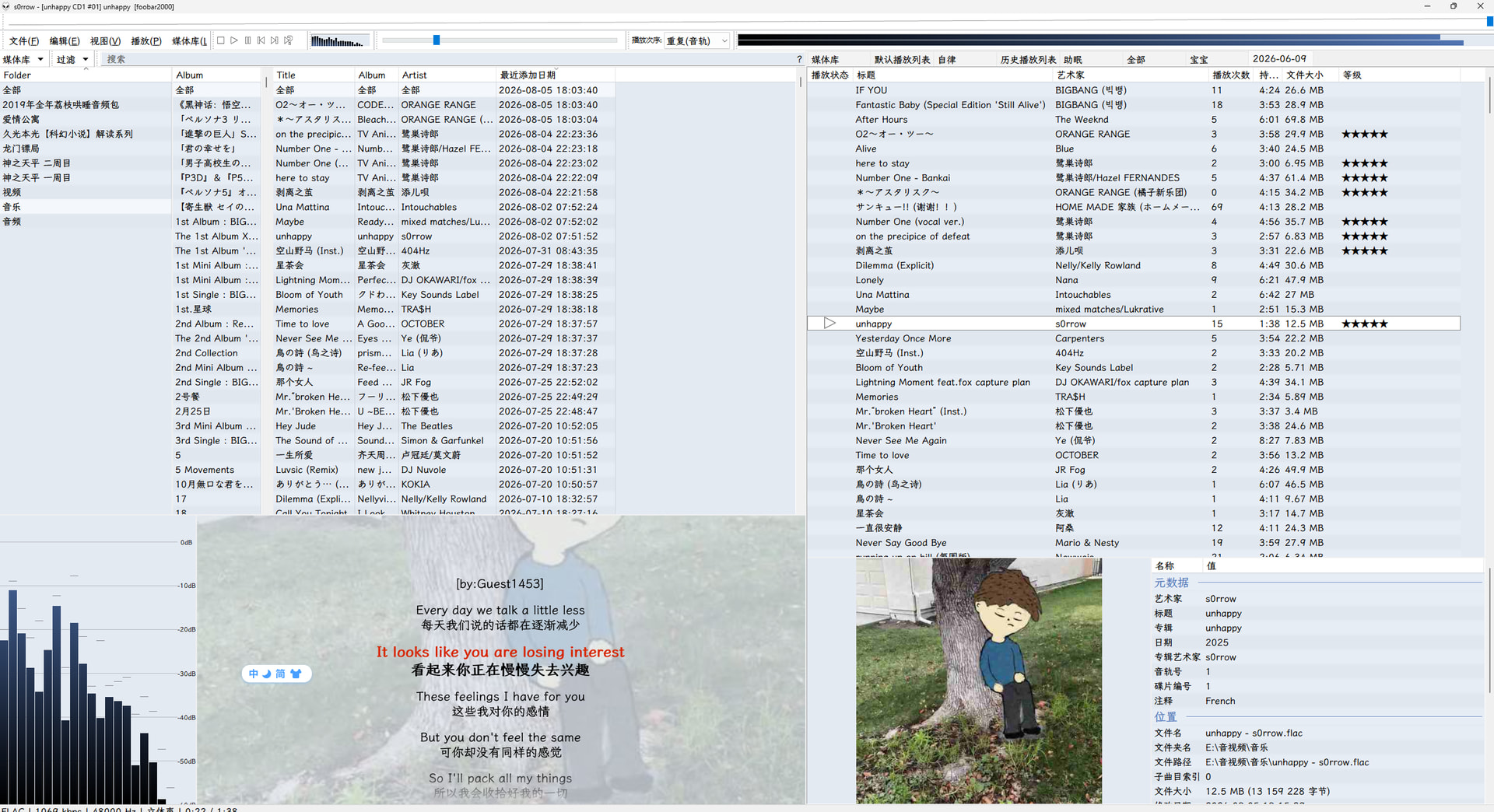This screenshot has width=1494, height=812.
Task: Sort playlist by 播放次数 column header
Action: 1231,75
